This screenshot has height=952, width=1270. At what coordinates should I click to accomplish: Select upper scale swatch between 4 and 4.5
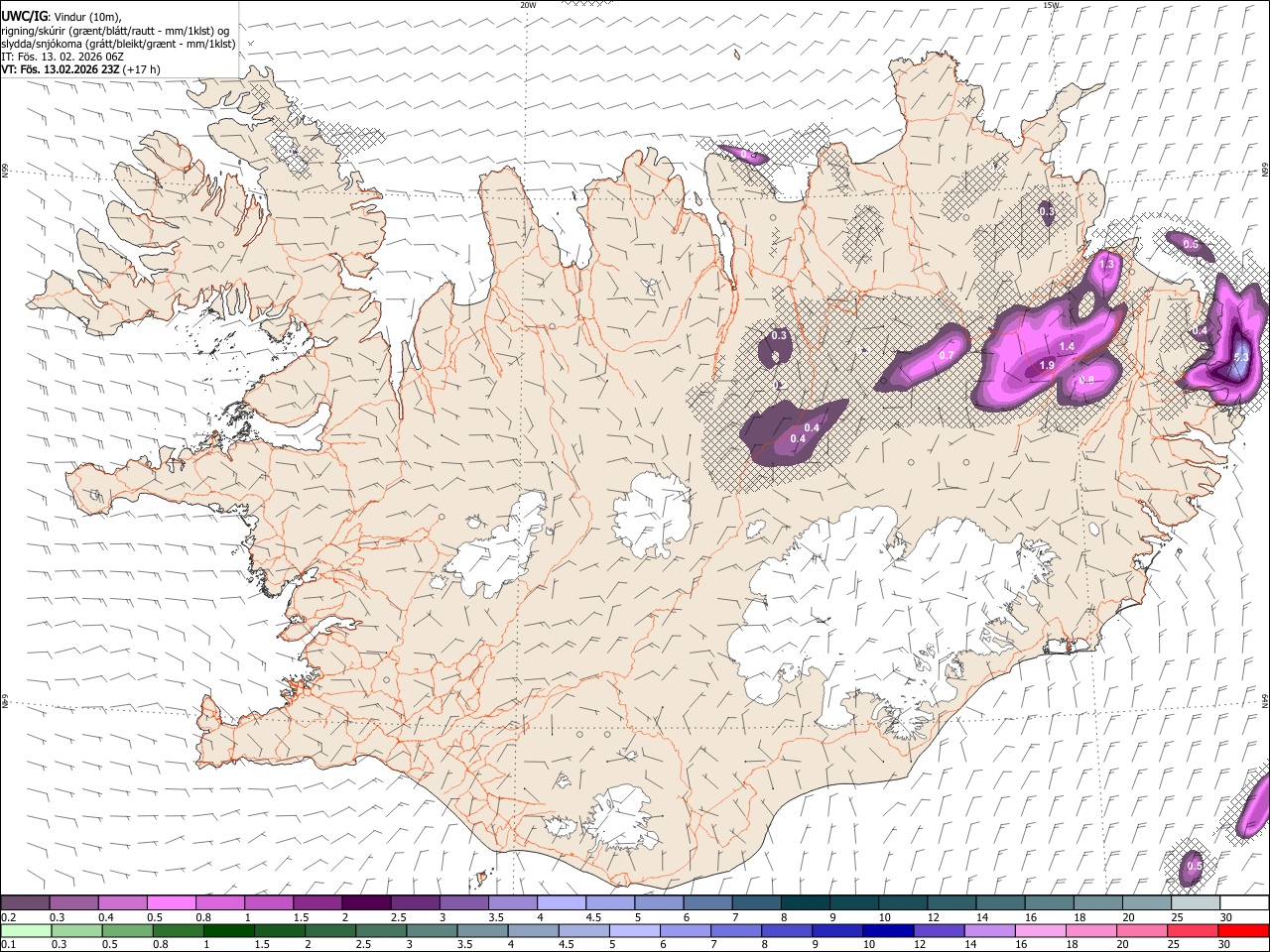click(560, 902)
